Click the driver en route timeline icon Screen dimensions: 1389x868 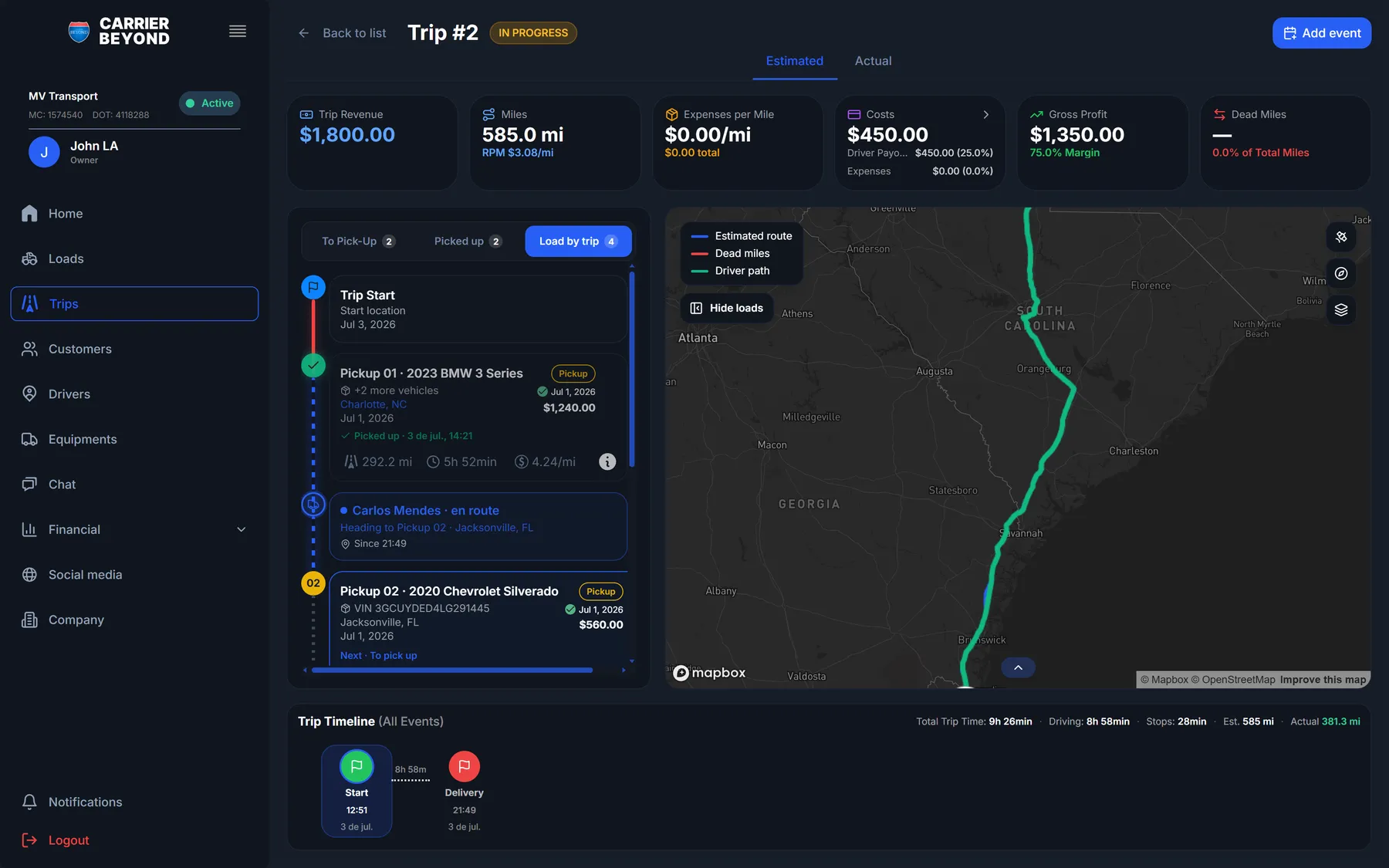[x=313, y=505]
